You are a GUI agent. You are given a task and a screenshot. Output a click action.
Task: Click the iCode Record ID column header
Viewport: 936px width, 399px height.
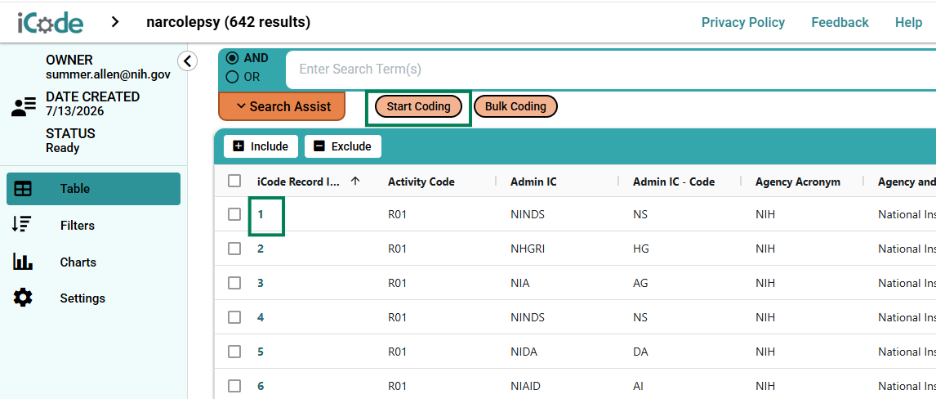298,182
